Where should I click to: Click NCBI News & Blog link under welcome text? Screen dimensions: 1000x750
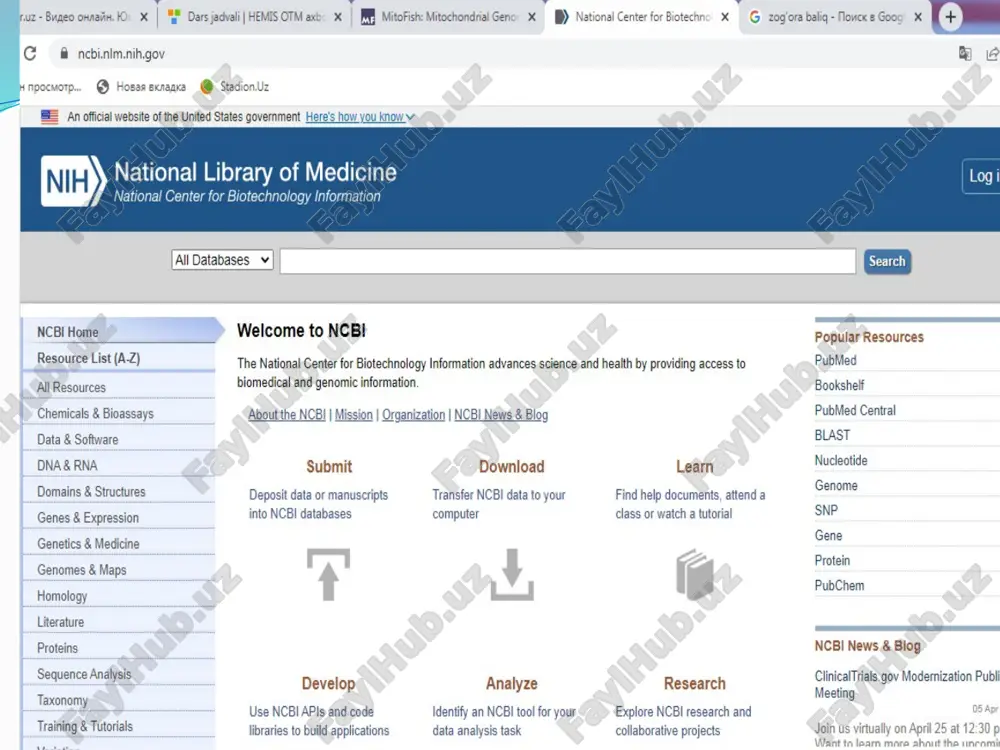[x=501, y=415]
